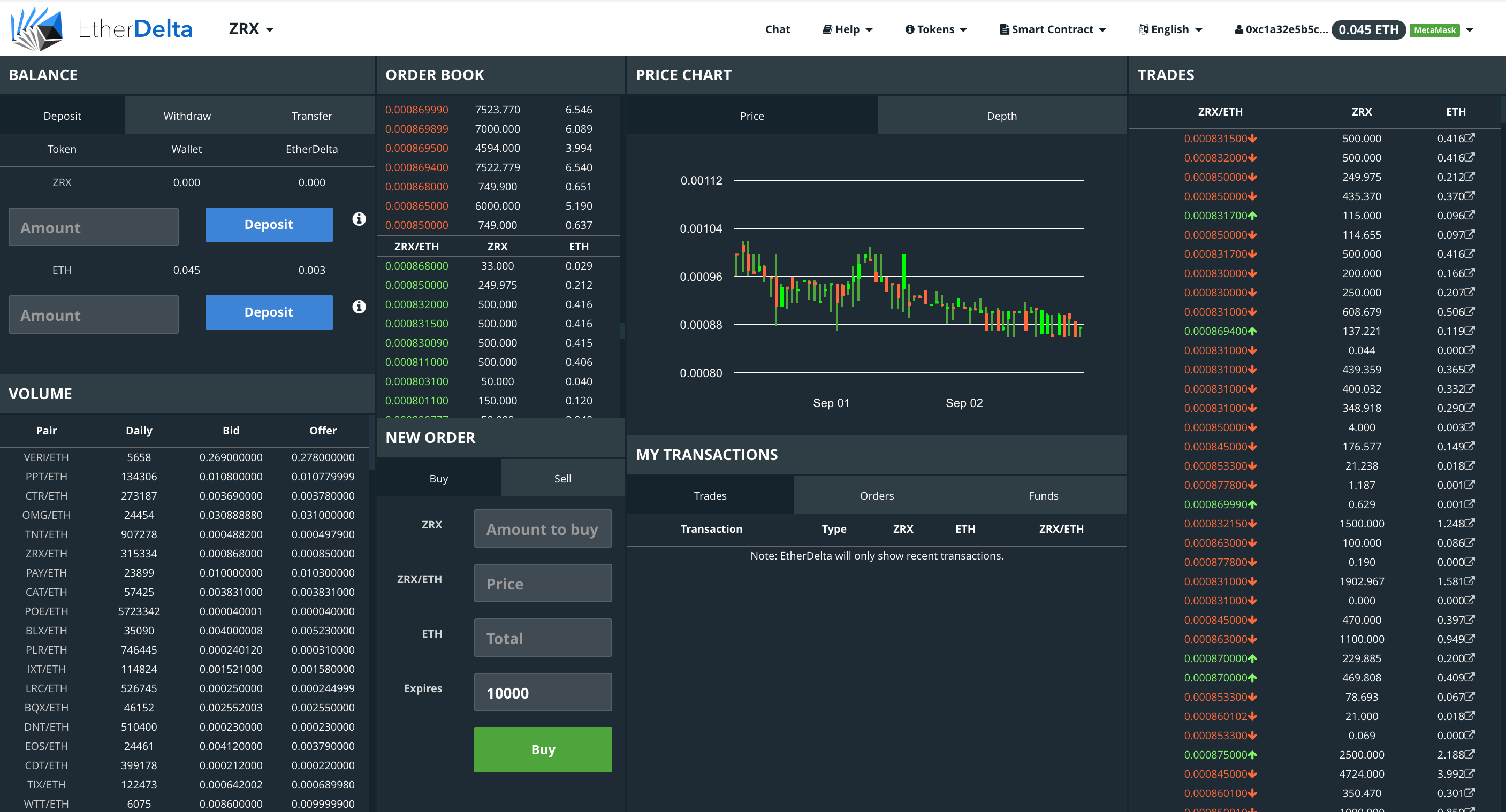
Task: Open the ZRX token selector dropdown
Action: pos(252,29)
